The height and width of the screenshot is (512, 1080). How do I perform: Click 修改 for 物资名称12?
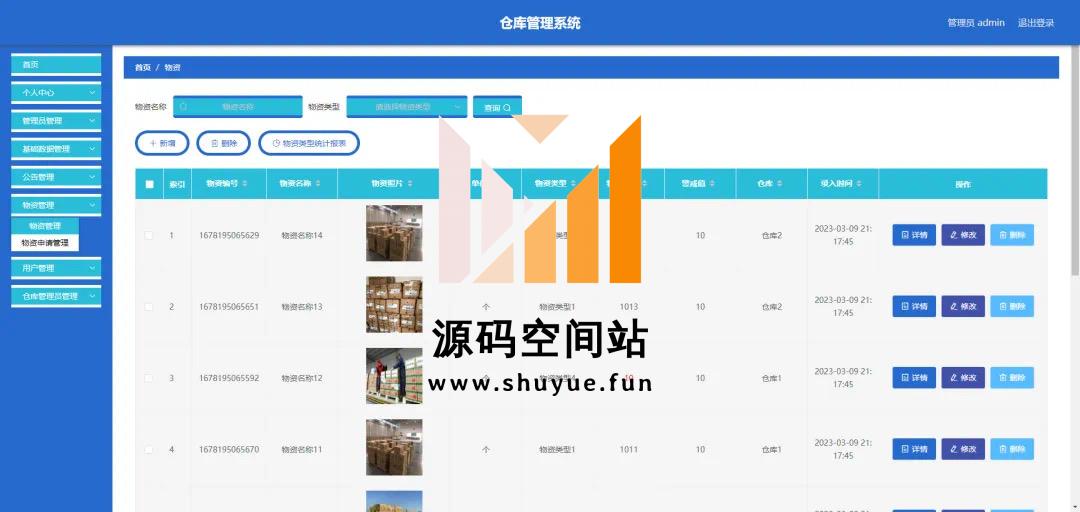coord(963,378)
